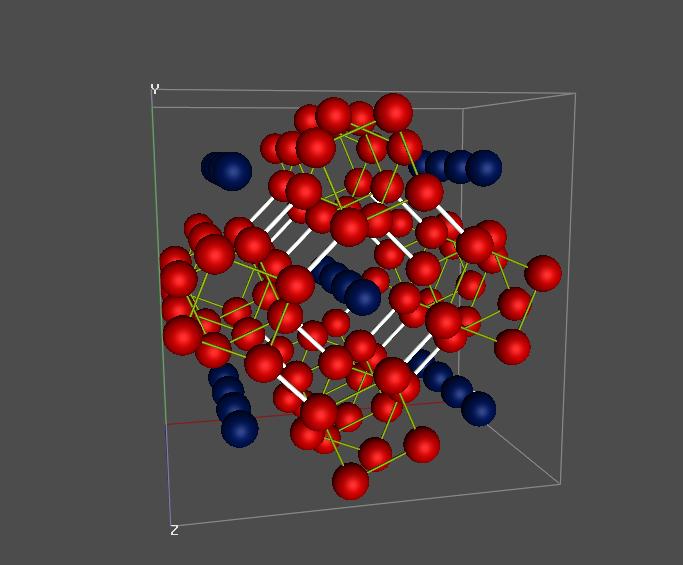Pick the front blue atom in center column
The height and width of the screenshot is (565, 683).
point(363,298)
